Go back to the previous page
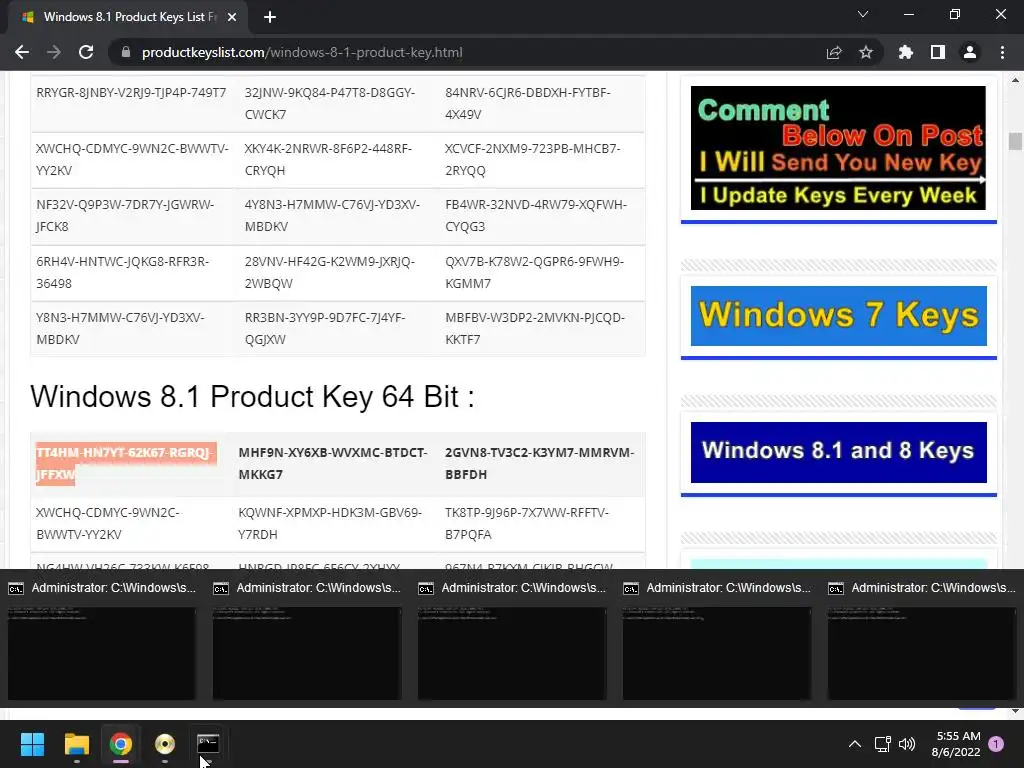This screenshot has height=768, width=1024. click(22, 52)
